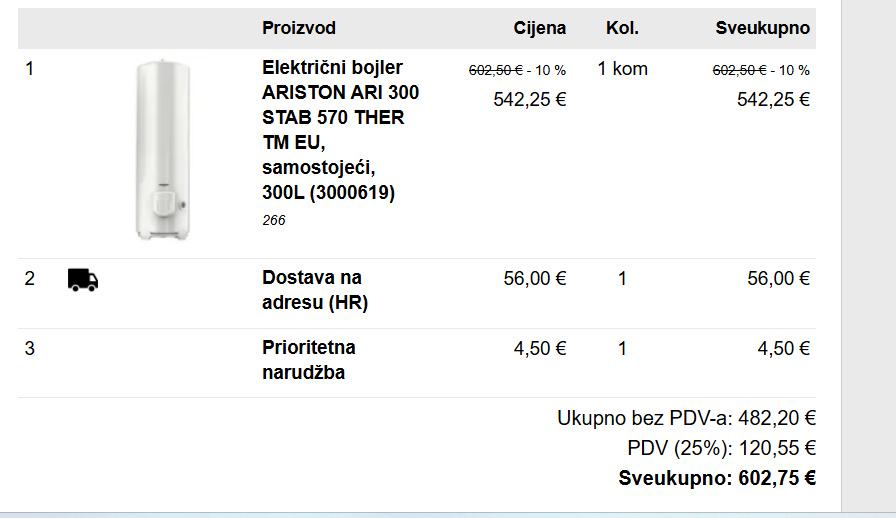896x518 pixels.
Task: Select the Prioritetna narudžba item text
Action: click(309, 360)
